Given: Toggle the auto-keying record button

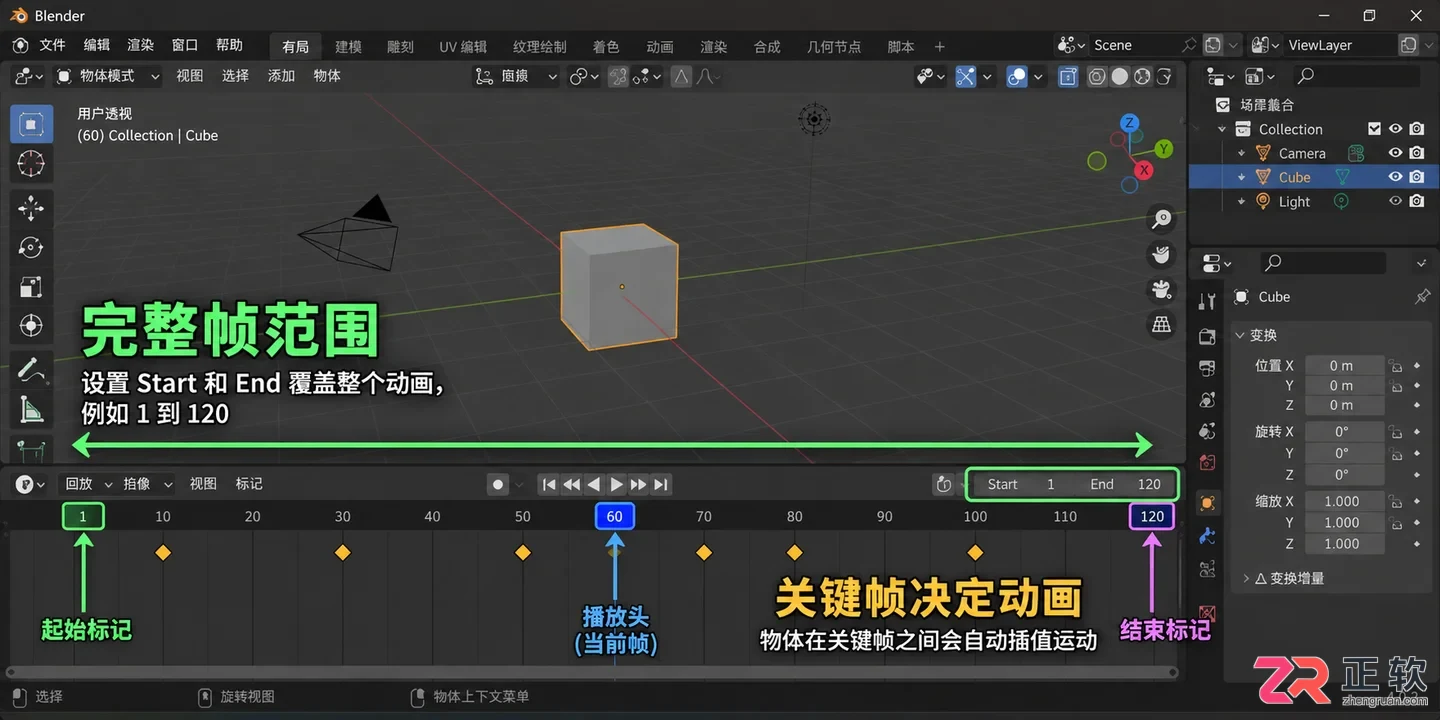Looking at the screenshot, I should click(498, 484).
